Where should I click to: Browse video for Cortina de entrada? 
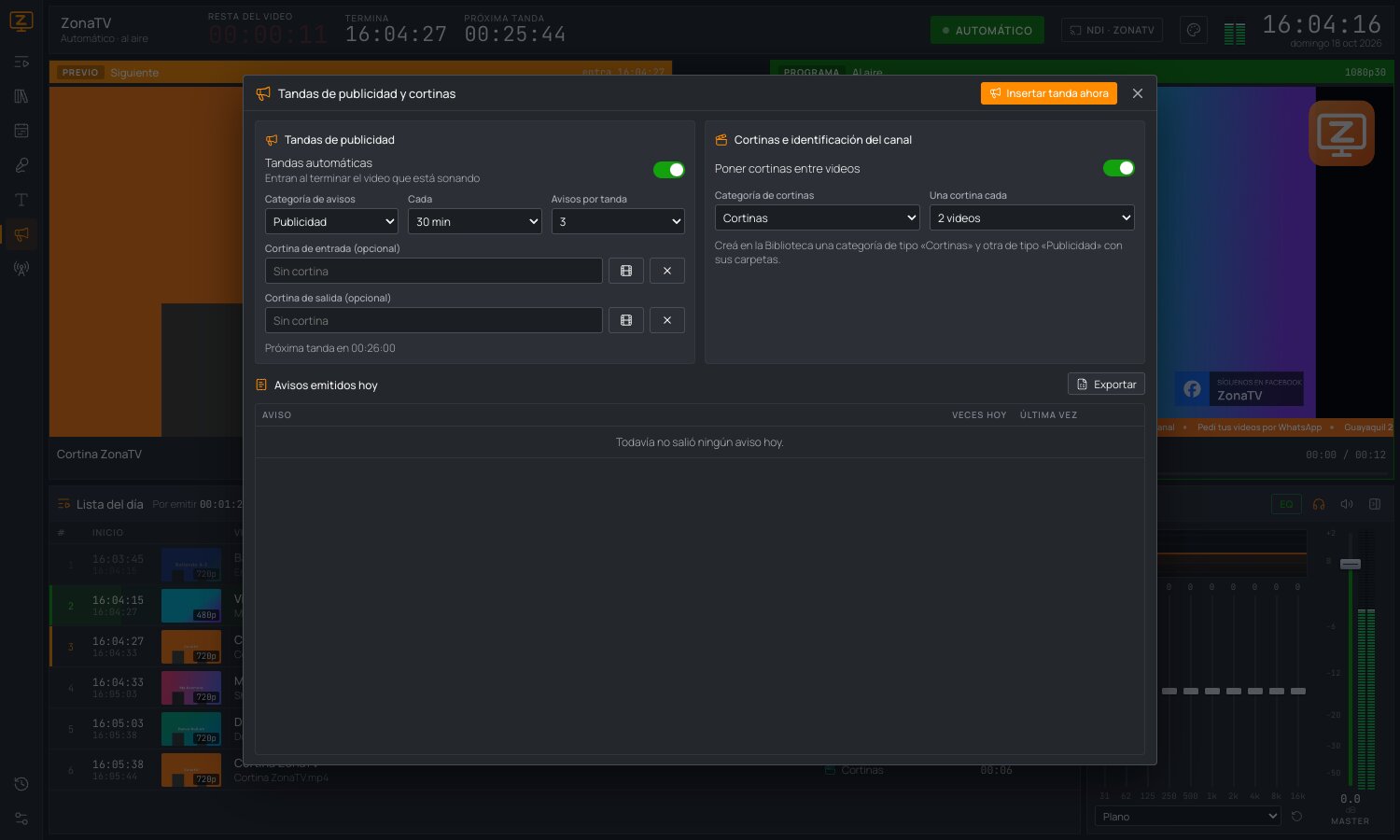point(626,271)
